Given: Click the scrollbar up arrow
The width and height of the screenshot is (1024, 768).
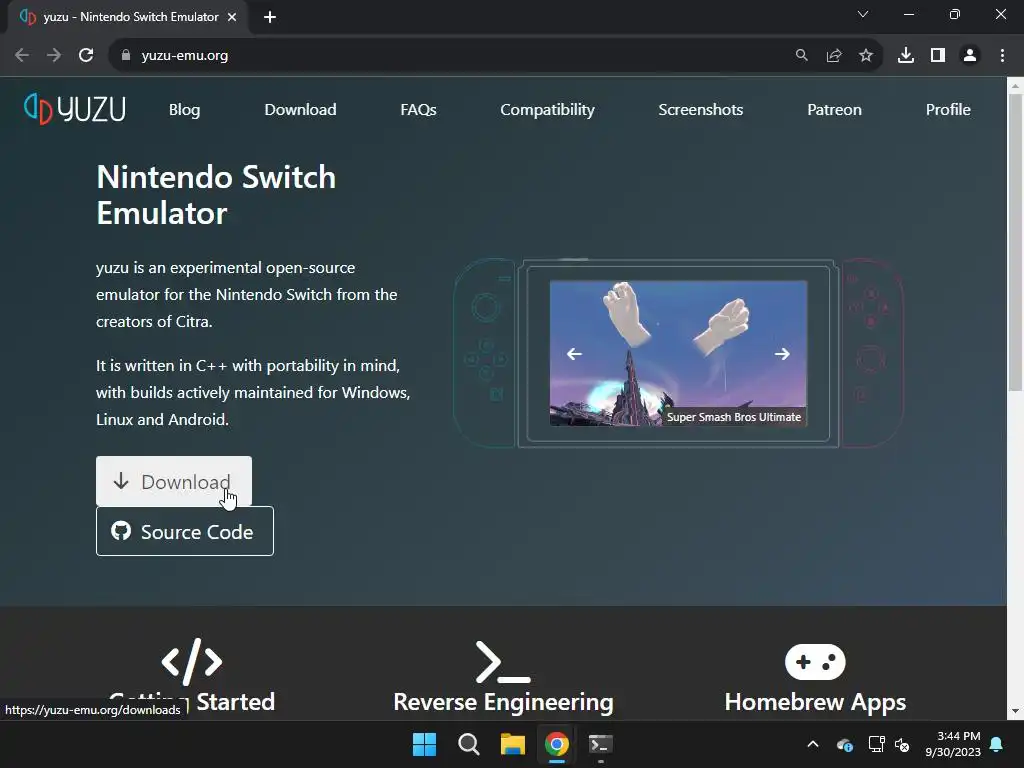Looking at the screenshot, I should tap(1016, 86).
